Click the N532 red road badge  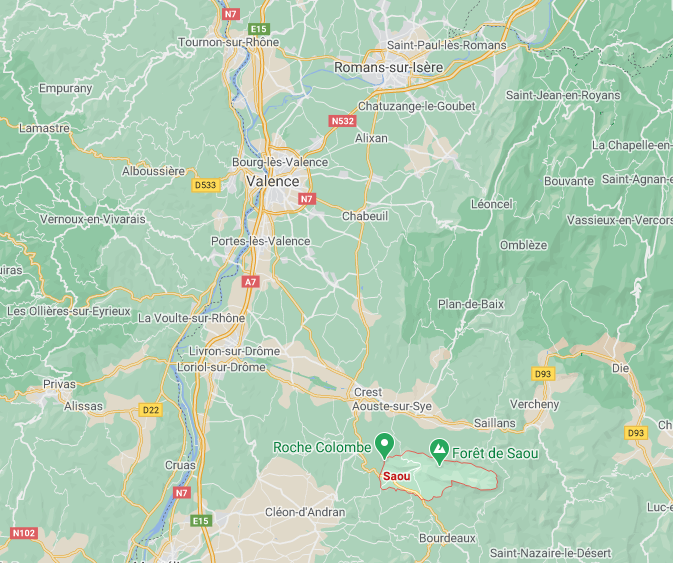point(343,121)
